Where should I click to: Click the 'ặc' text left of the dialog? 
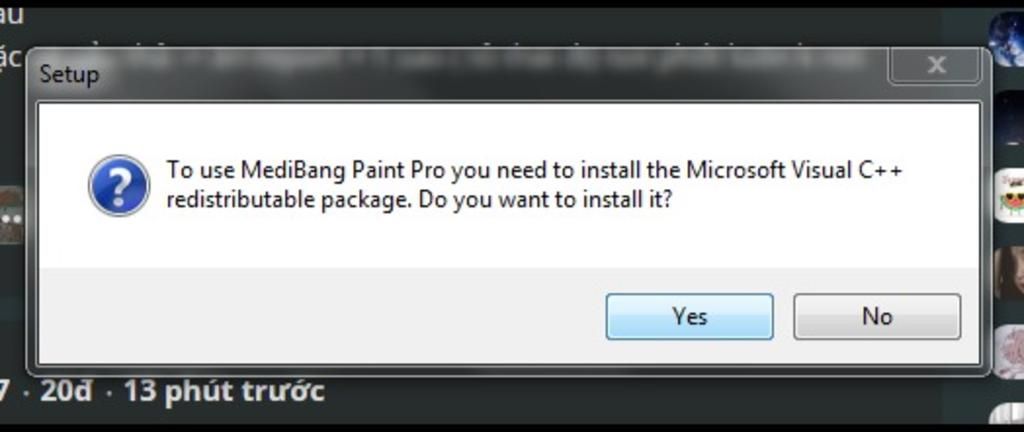11,59
